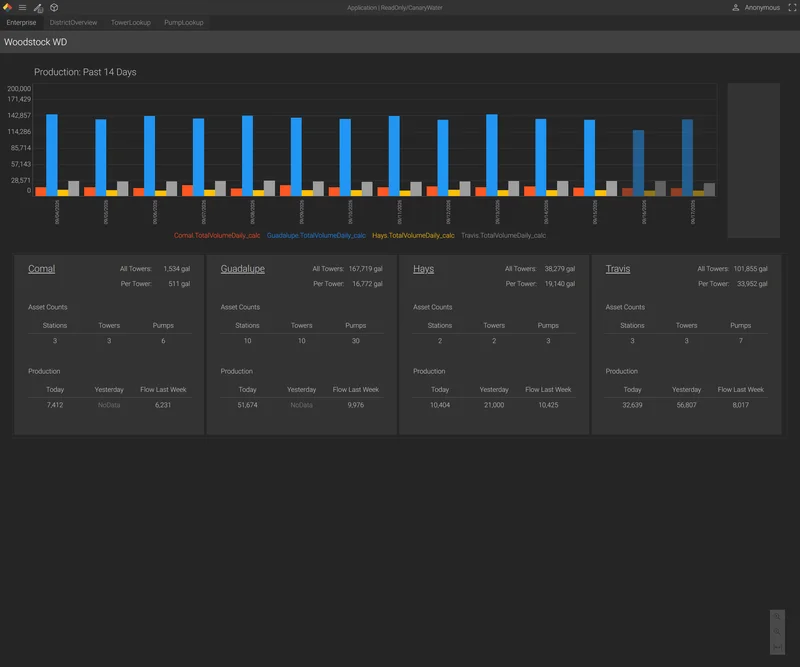Click the zoom out magnifier icon
800x667 pixels.
click(777, 631)
